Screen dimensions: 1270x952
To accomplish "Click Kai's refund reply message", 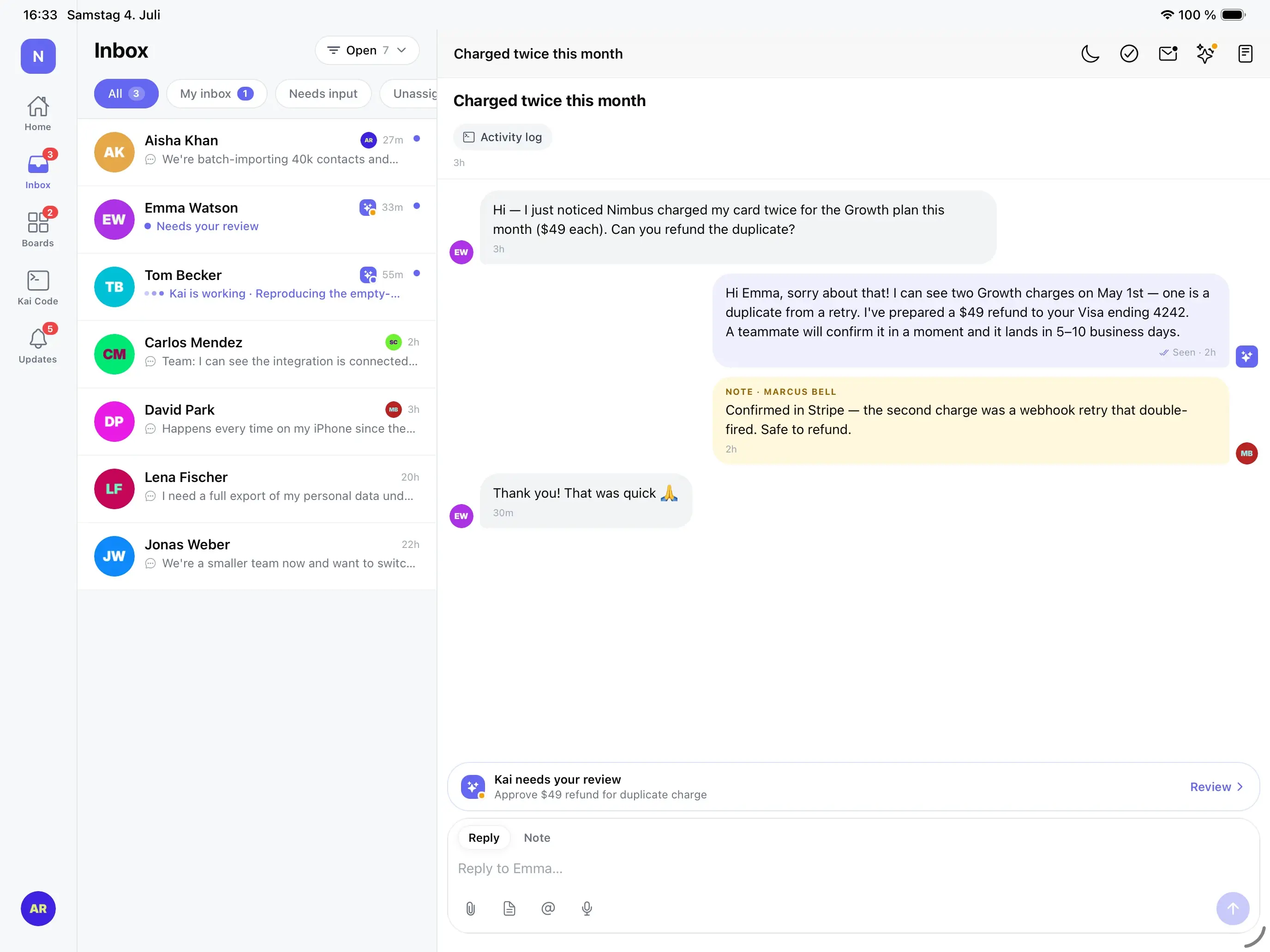I will 970,320.
